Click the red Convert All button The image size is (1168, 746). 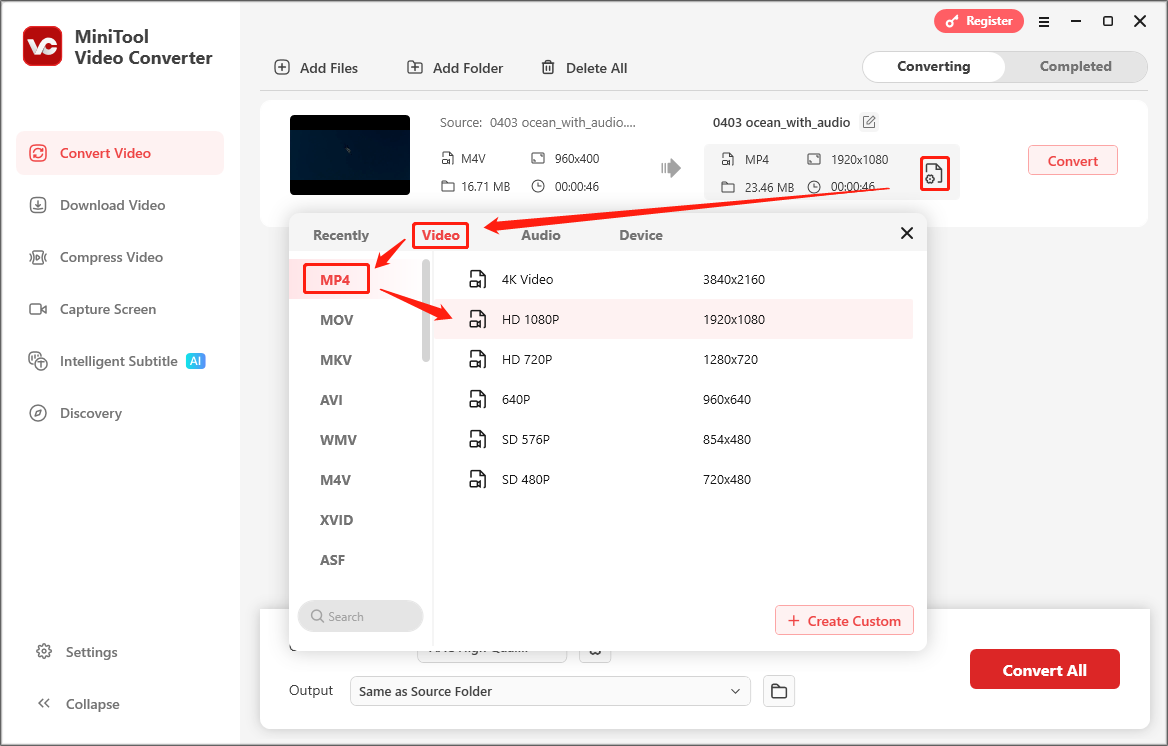pos(1044,669)
